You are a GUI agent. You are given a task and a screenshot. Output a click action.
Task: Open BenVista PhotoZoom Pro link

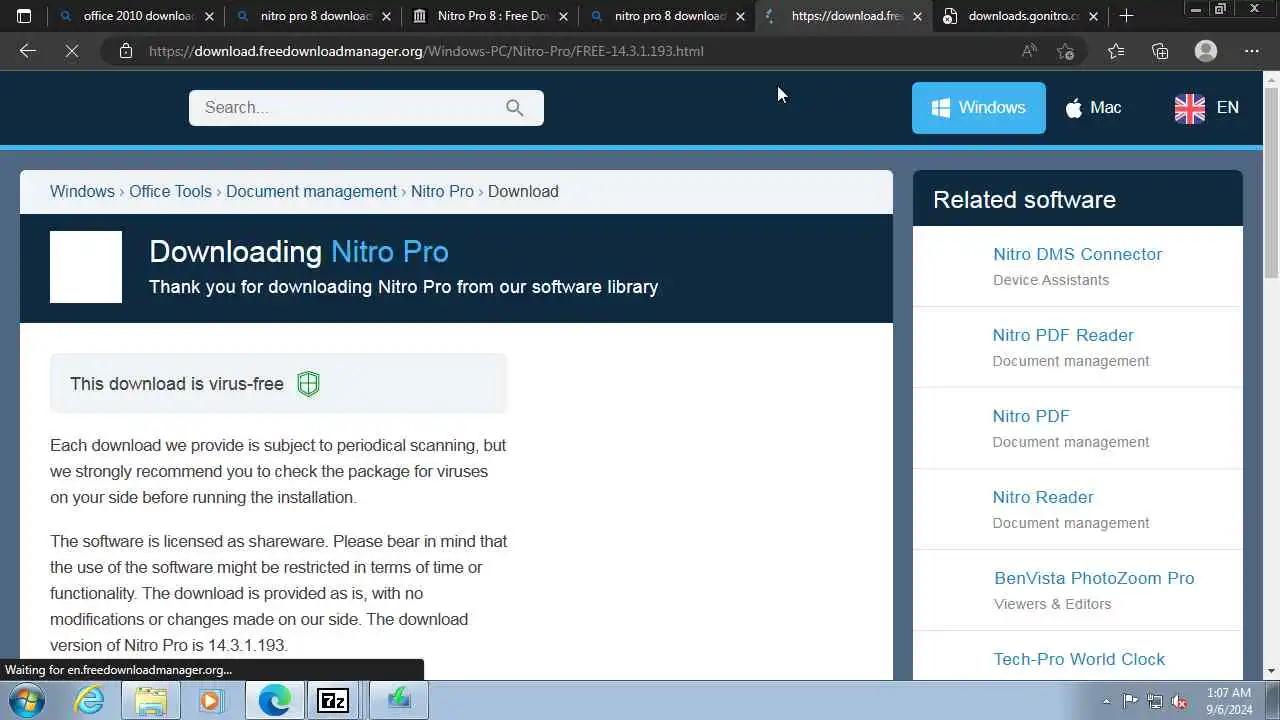(1094, 578)
